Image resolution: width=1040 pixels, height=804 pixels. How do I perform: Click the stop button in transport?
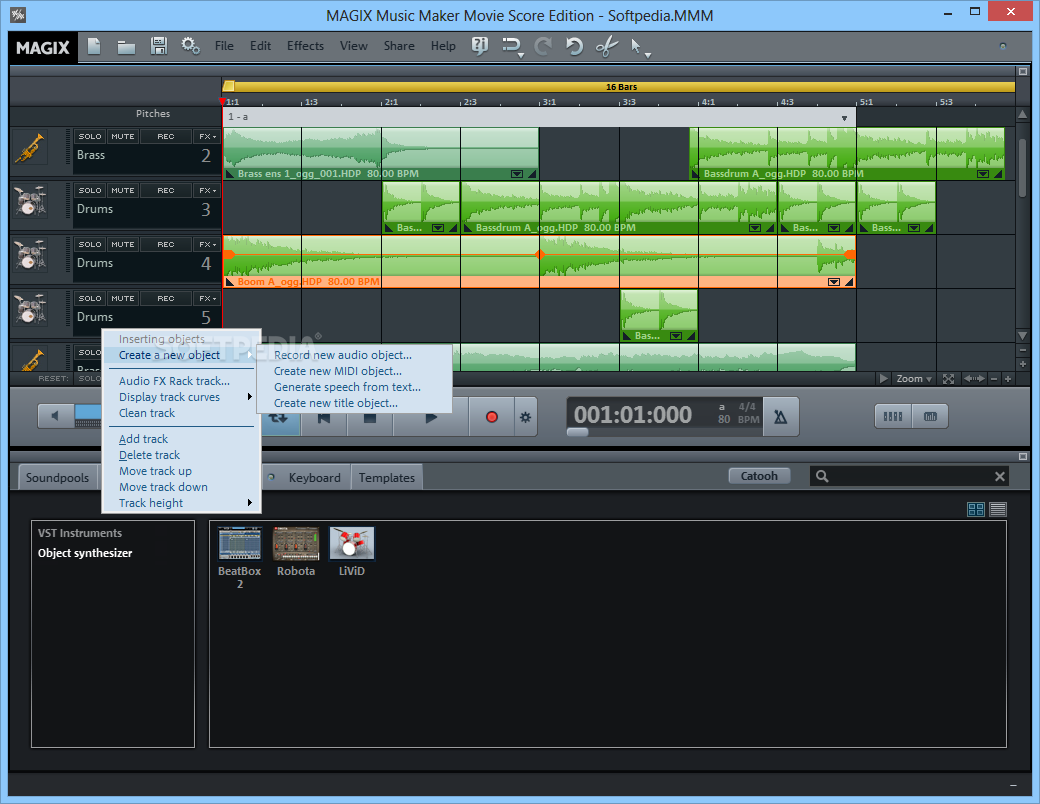click(370, 418)
